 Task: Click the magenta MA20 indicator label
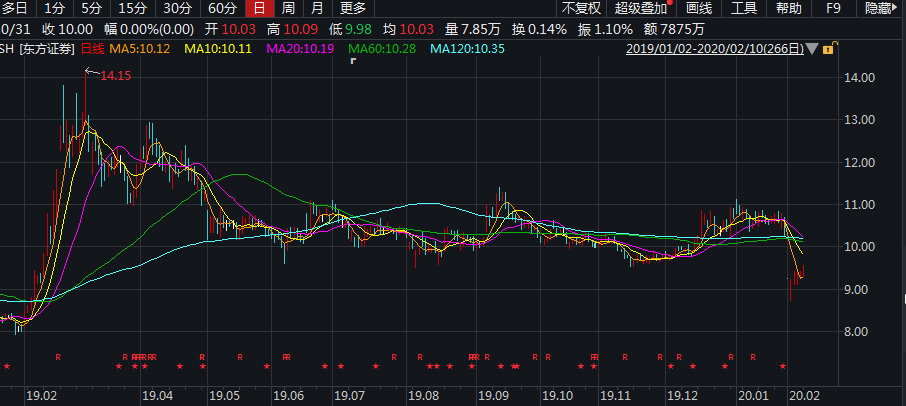click(x=307, y=49)
